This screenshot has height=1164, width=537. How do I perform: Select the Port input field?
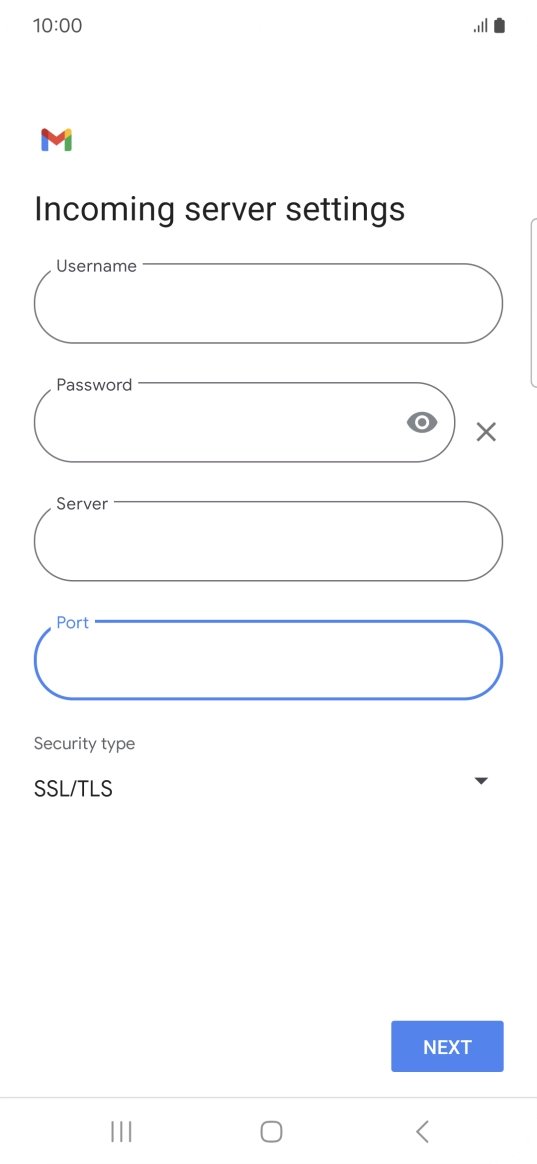click(268, 660)
